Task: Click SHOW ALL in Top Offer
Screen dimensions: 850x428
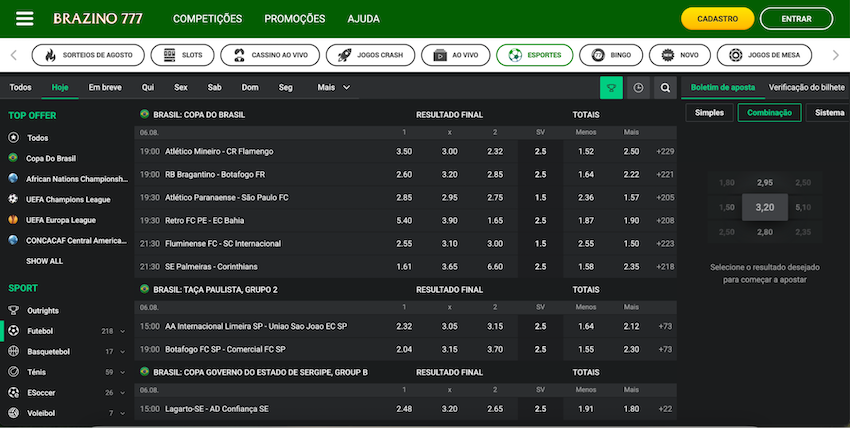Action: click(44, 261)
